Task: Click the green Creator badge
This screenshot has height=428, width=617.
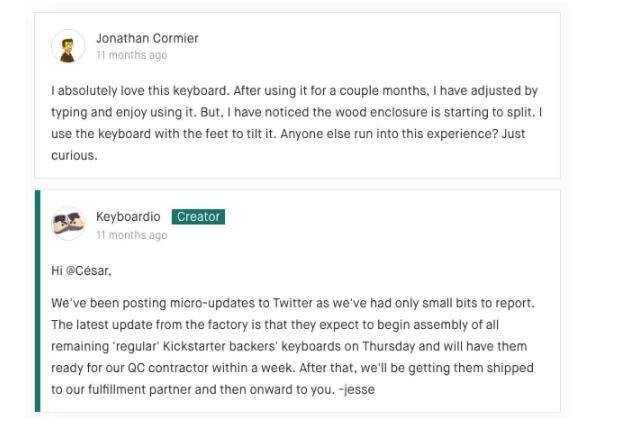Action: 198,217
